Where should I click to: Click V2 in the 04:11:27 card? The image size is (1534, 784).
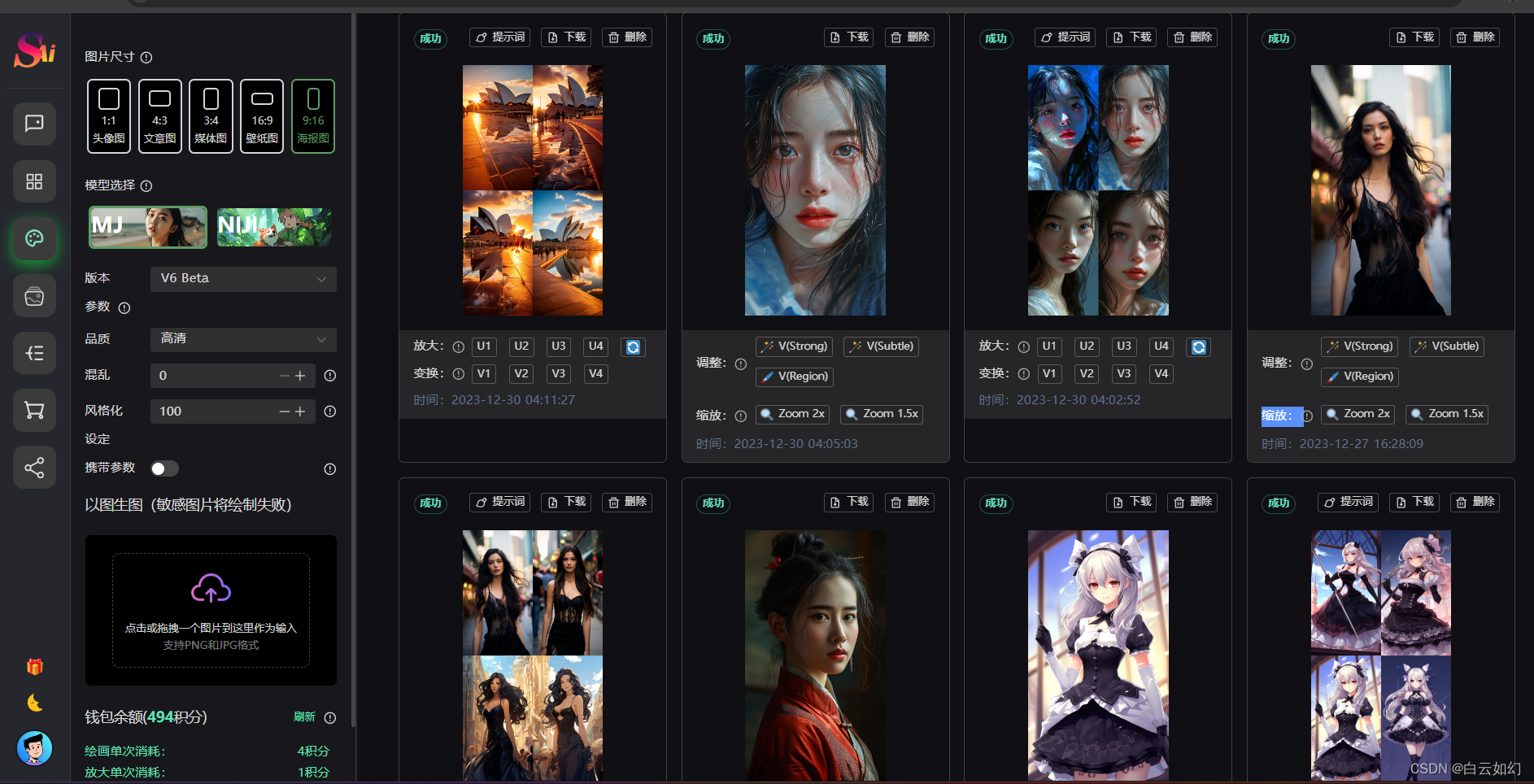[x=521, y=374]
